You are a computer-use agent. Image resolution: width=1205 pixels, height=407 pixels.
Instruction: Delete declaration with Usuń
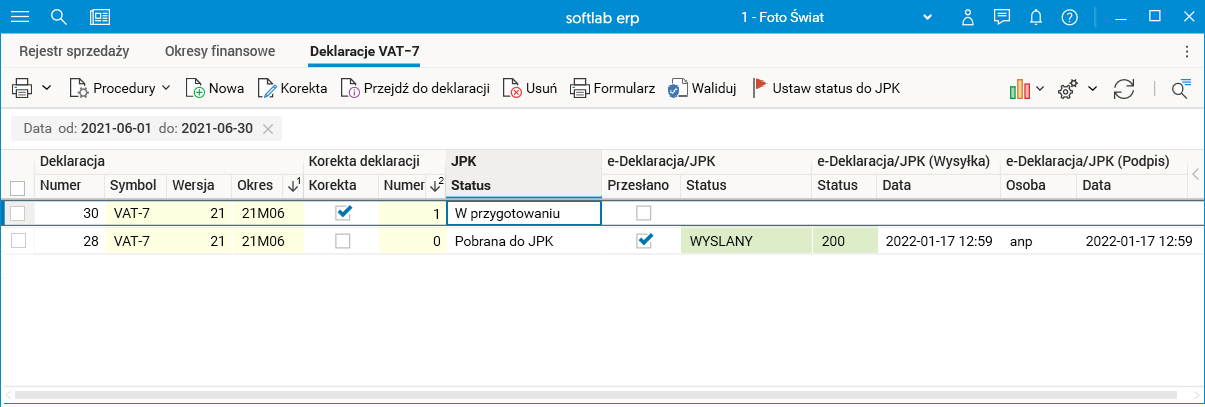(x=512, y=89)
